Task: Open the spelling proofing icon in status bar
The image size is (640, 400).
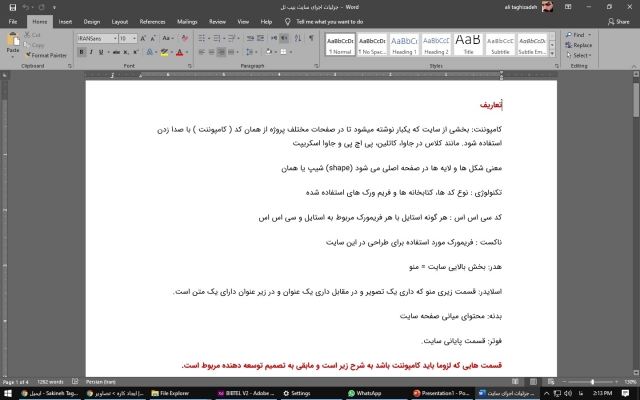Action: [75, 382]
